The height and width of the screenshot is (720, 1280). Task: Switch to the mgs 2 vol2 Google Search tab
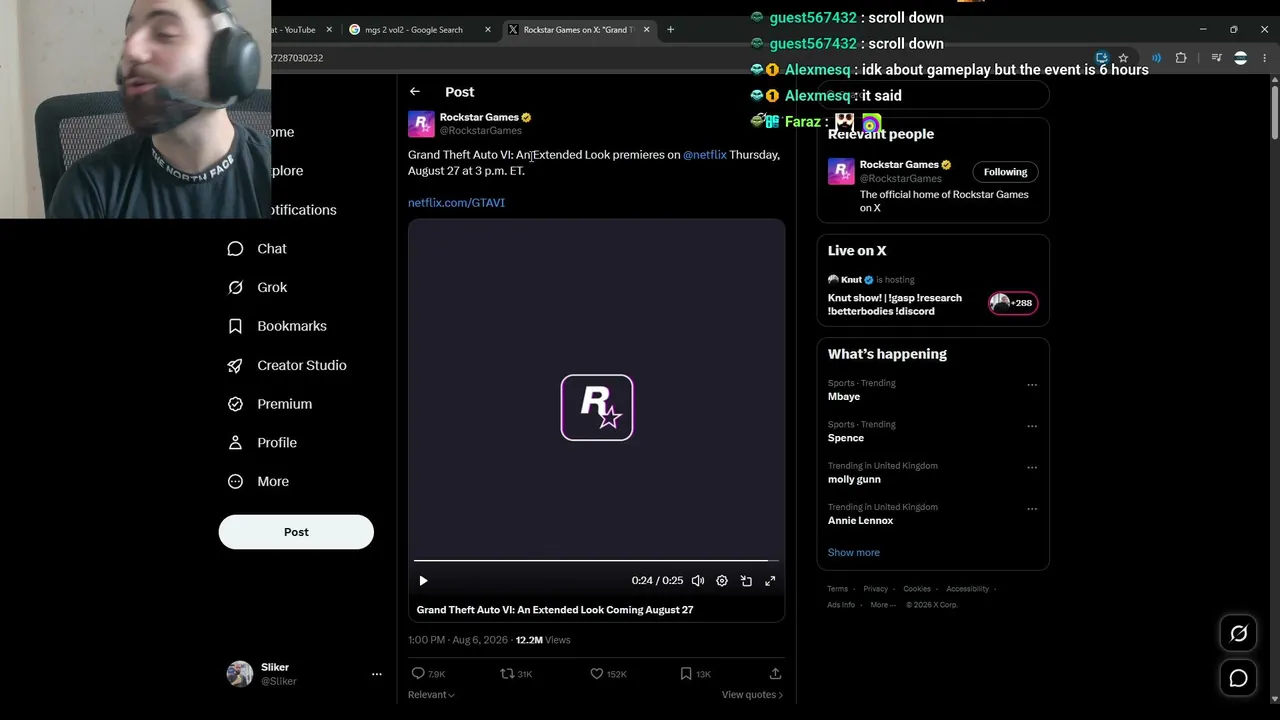point(414,30)
